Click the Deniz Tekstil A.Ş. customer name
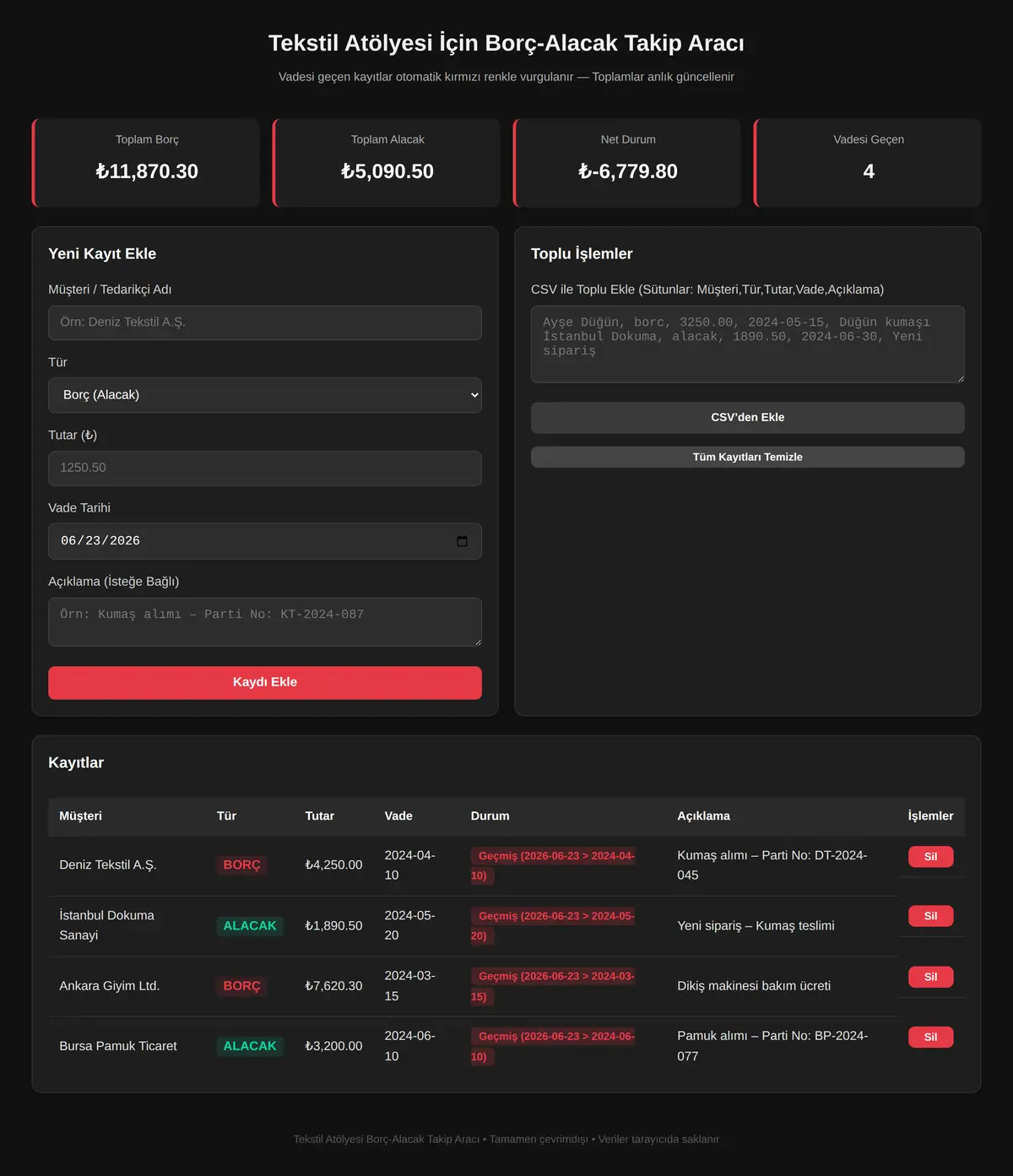1013x1176 pixels. pyautogui.click(x=108, y=865)
